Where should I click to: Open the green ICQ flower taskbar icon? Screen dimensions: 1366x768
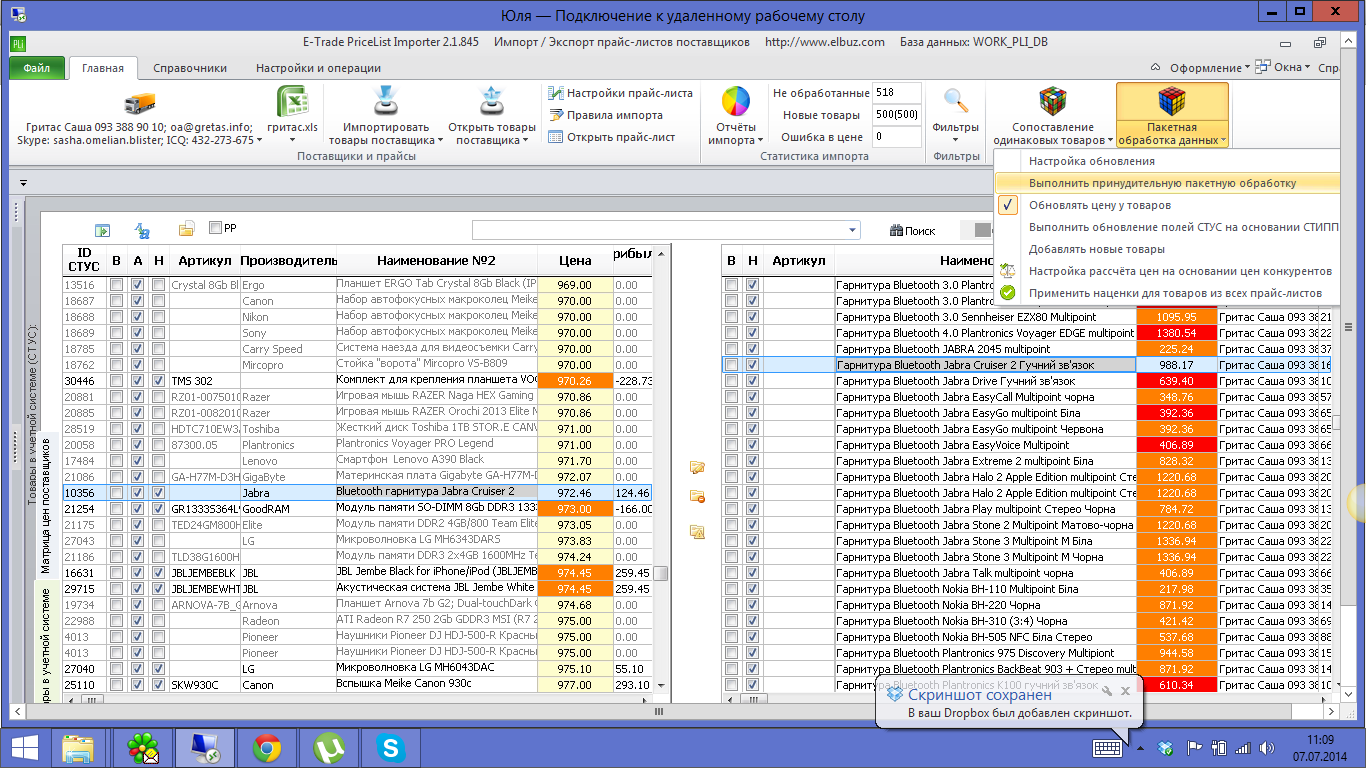(x=143, y=747)
